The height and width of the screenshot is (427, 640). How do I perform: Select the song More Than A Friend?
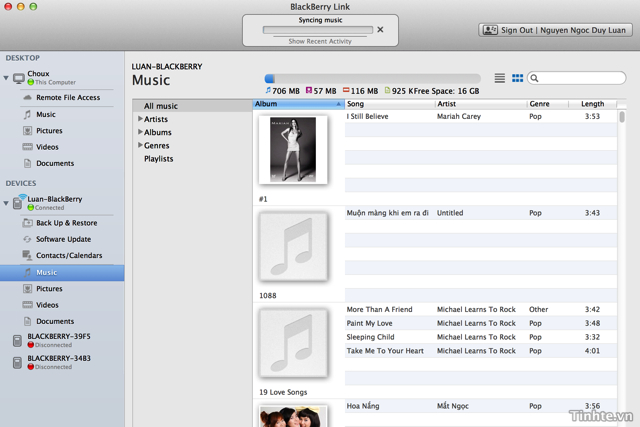379,309
